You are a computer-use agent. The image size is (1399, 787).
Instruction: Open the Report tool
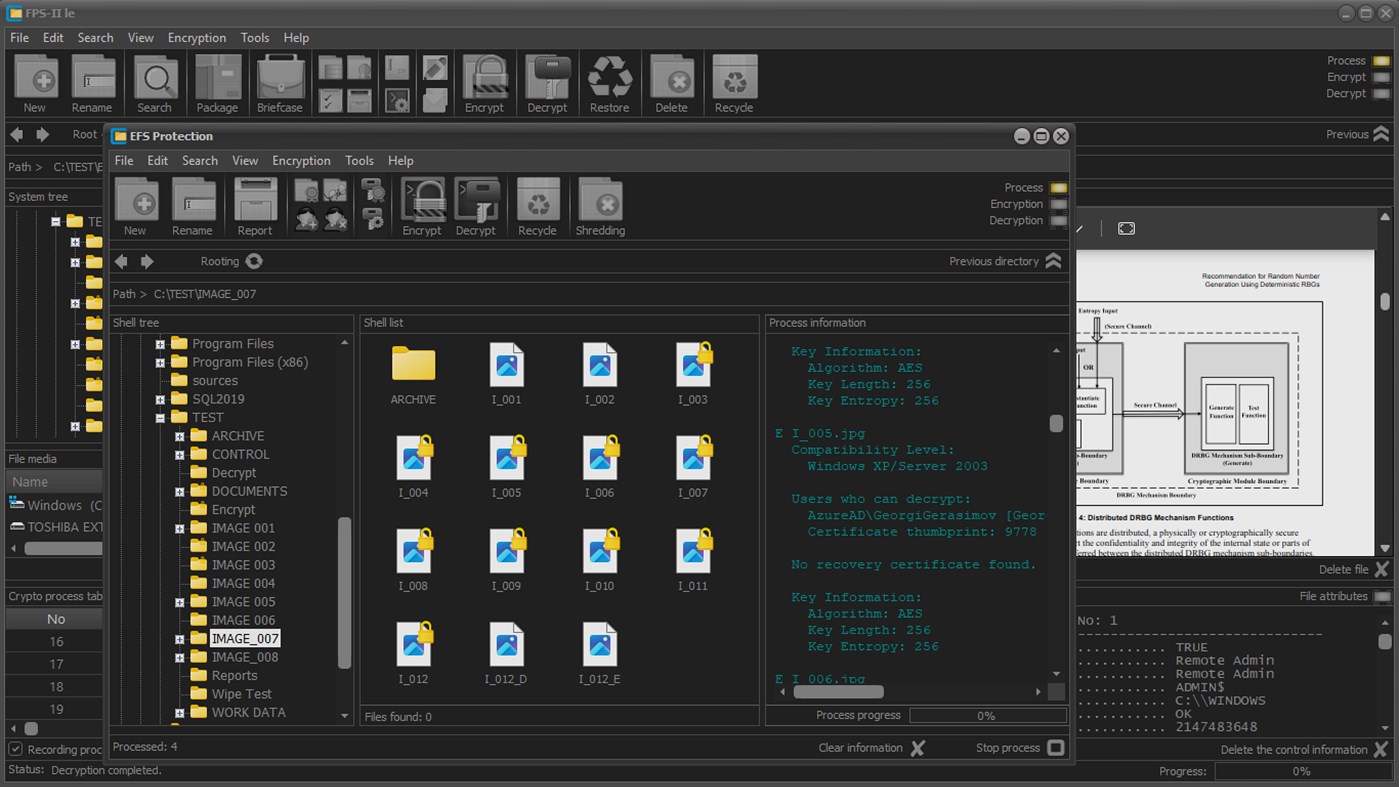coord(255,205)
